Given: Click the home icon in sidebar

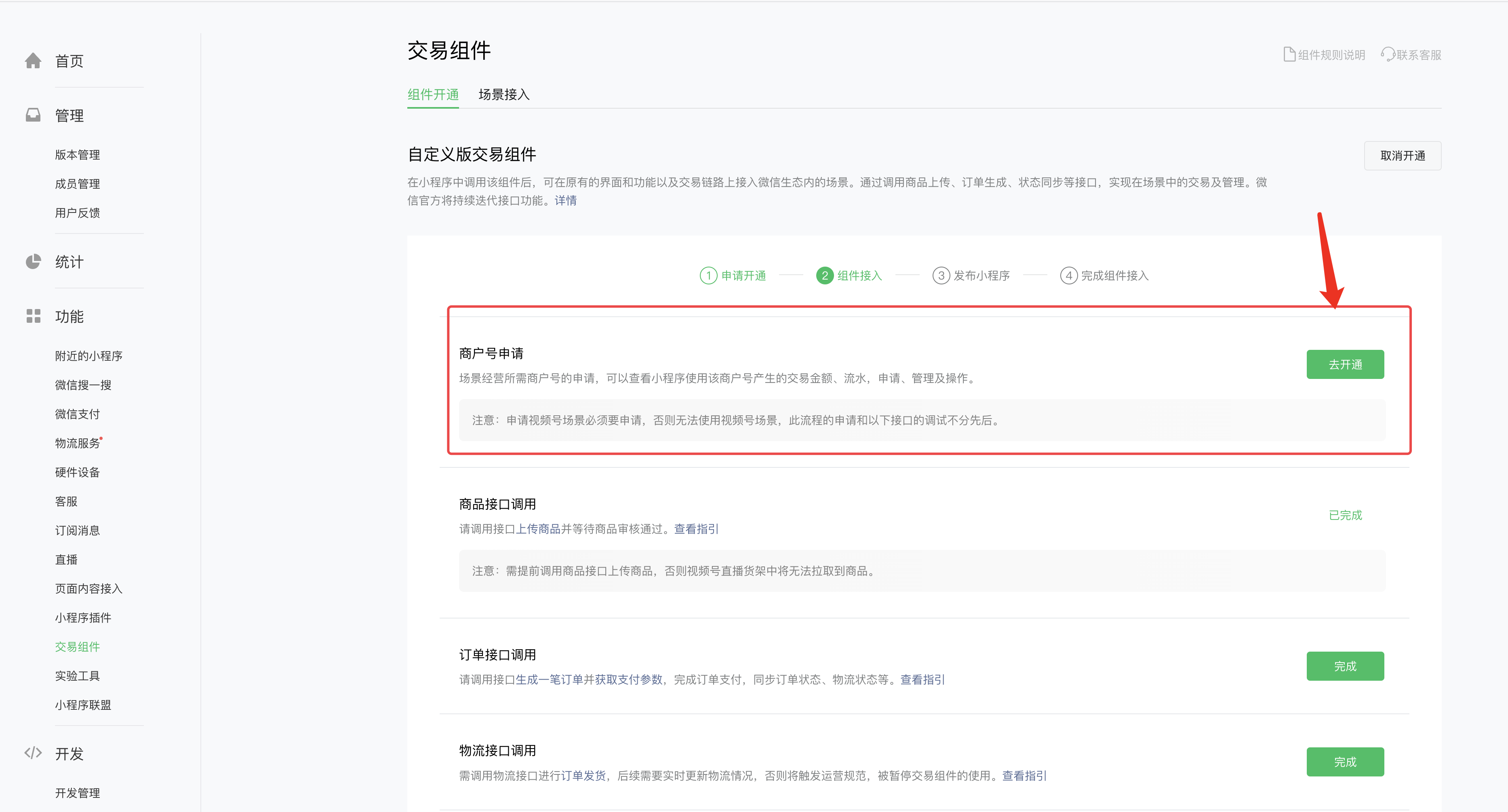Looking at the screenshot, I should [34, 61].
